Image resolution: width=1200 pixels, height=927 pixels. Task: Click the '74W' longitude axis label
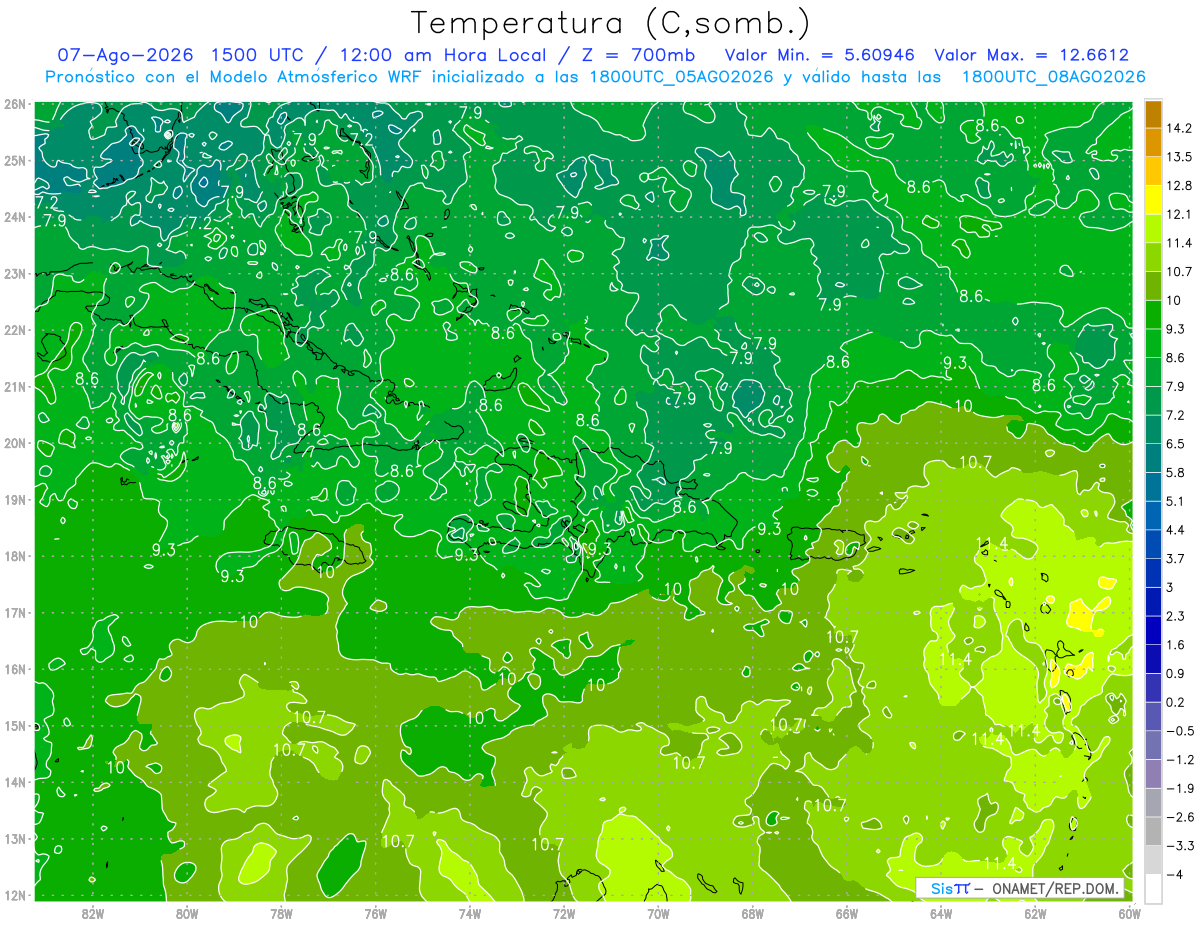pyautogui.click(x=470, y=913)
